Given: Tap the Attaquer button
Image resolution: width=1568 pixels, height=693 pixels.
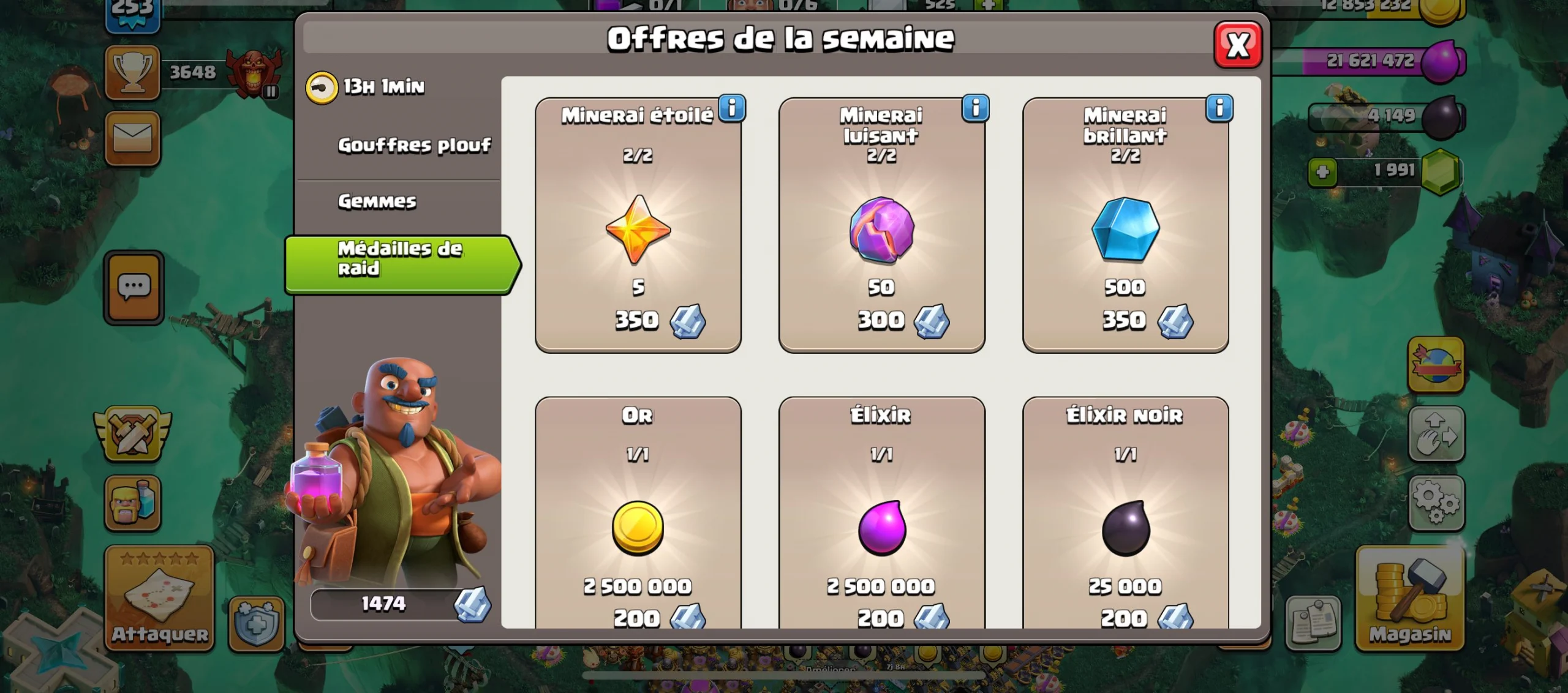Looking at the screenshot, I should click(160, 598).
